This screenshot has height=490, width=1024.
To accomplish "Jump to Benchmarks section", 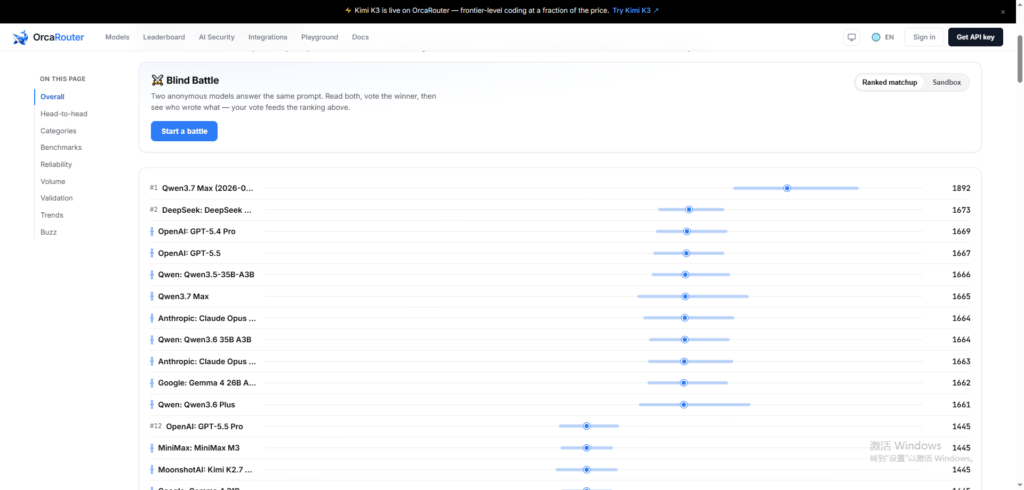I will 61,148.
